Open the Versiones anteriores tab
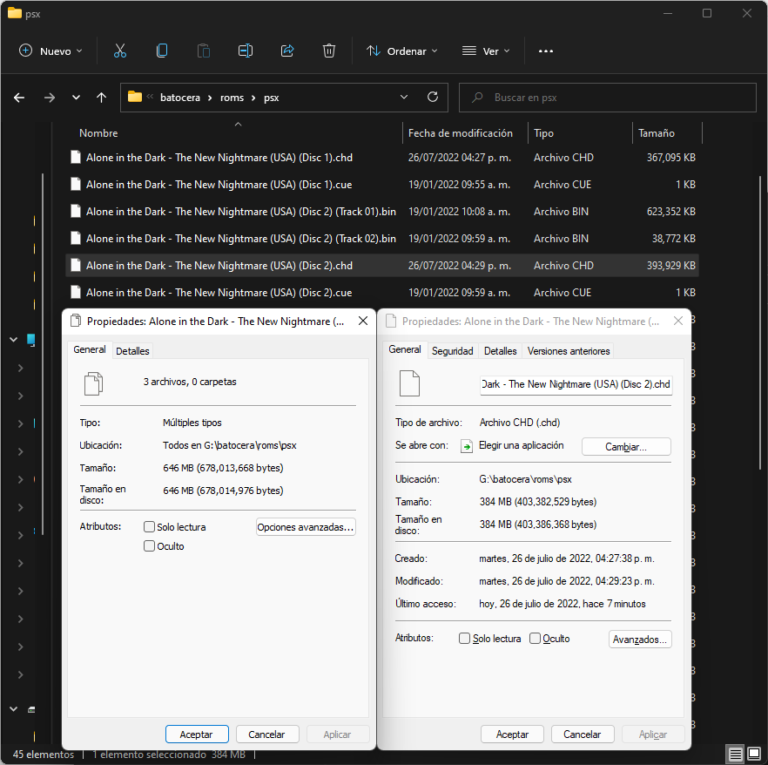The height and width of the screenshot is (765, 768). point(568,351)
